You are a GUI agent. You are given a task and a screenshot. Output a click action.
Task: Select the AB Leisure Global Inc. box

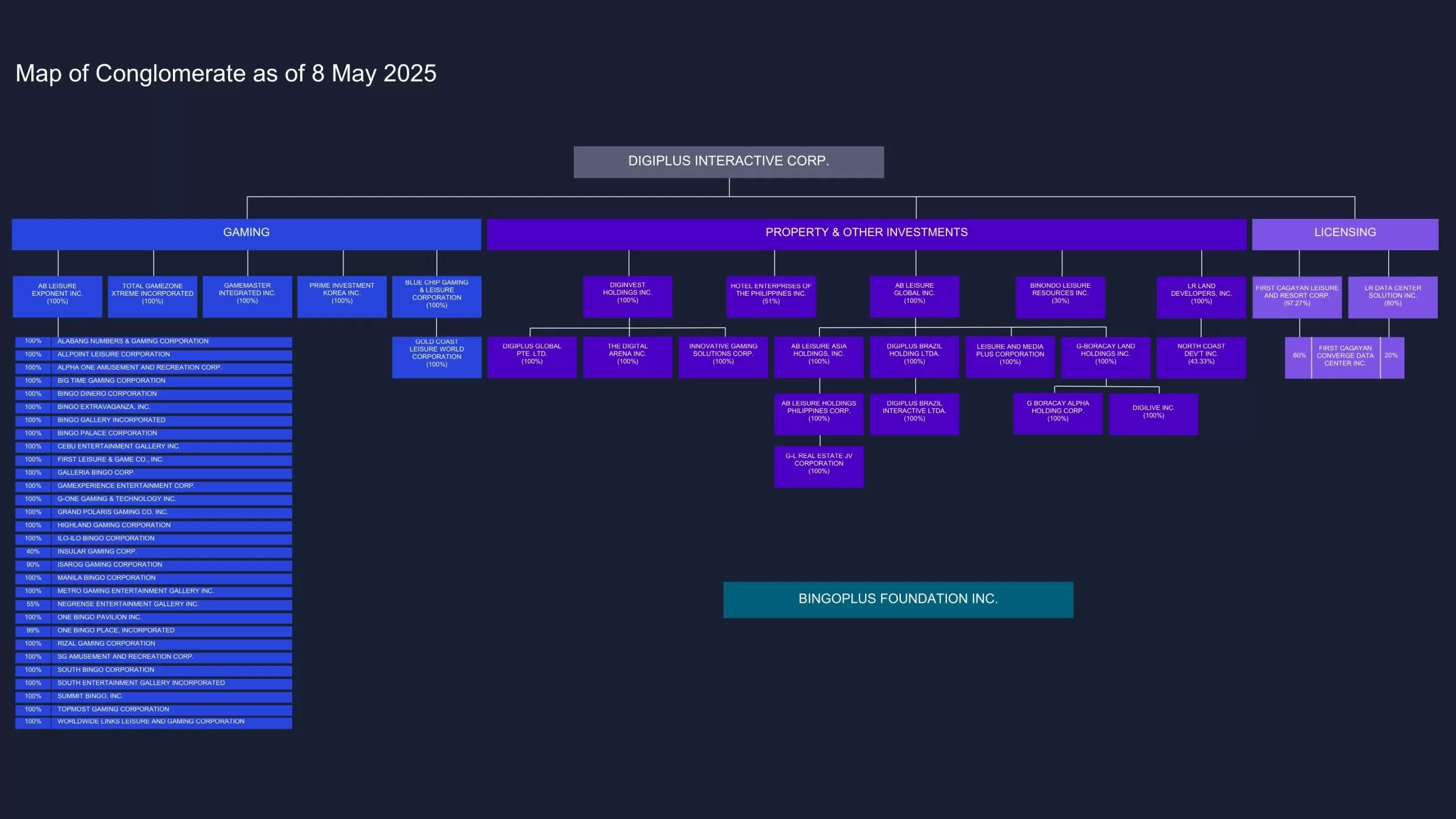pos(915,296)
